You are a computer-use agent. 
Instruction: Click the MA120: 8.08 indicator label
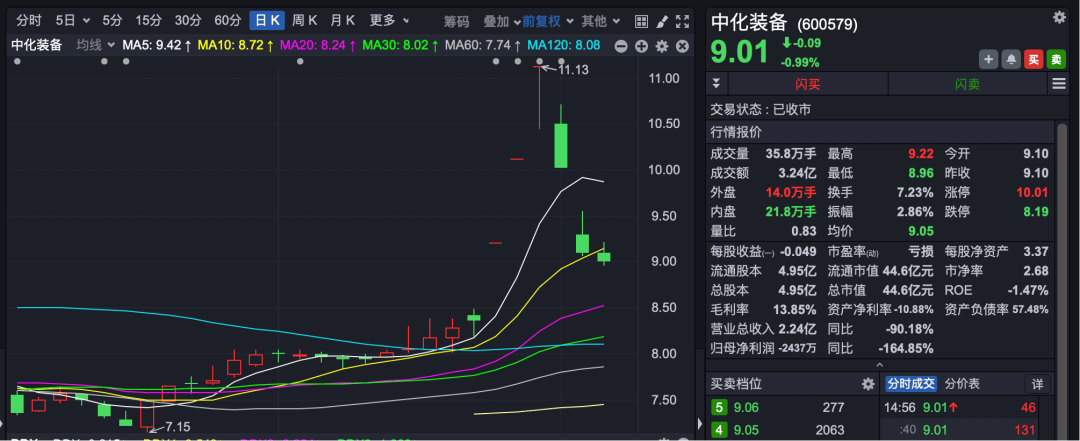coord(563,46)
